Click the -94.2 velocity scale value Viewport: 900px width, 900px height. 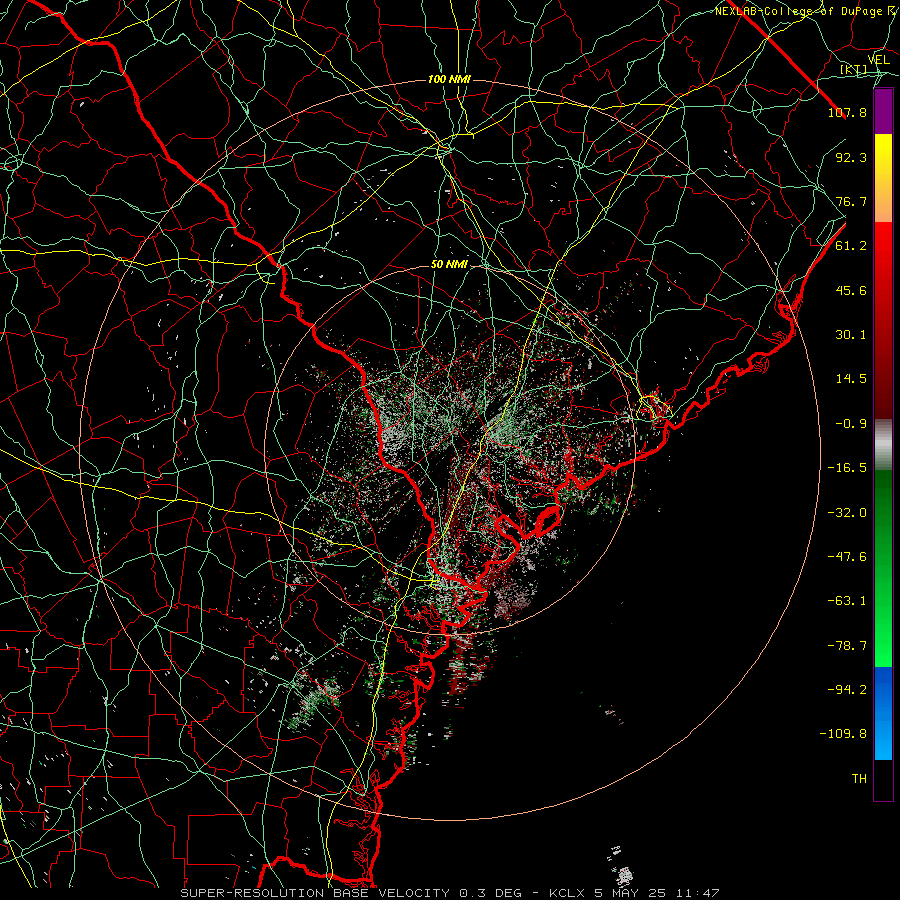pyautogui.click(x=847, y=690)
